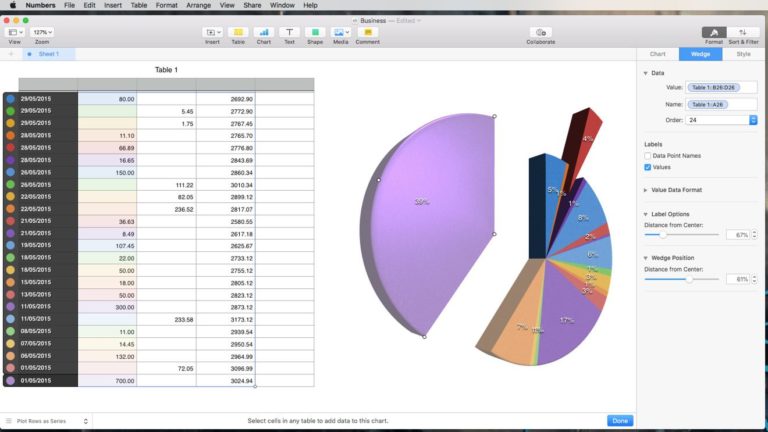Uncheck the Values label checkbox
This screenshot has height=432, width=768.
click(x=648, y=167)
